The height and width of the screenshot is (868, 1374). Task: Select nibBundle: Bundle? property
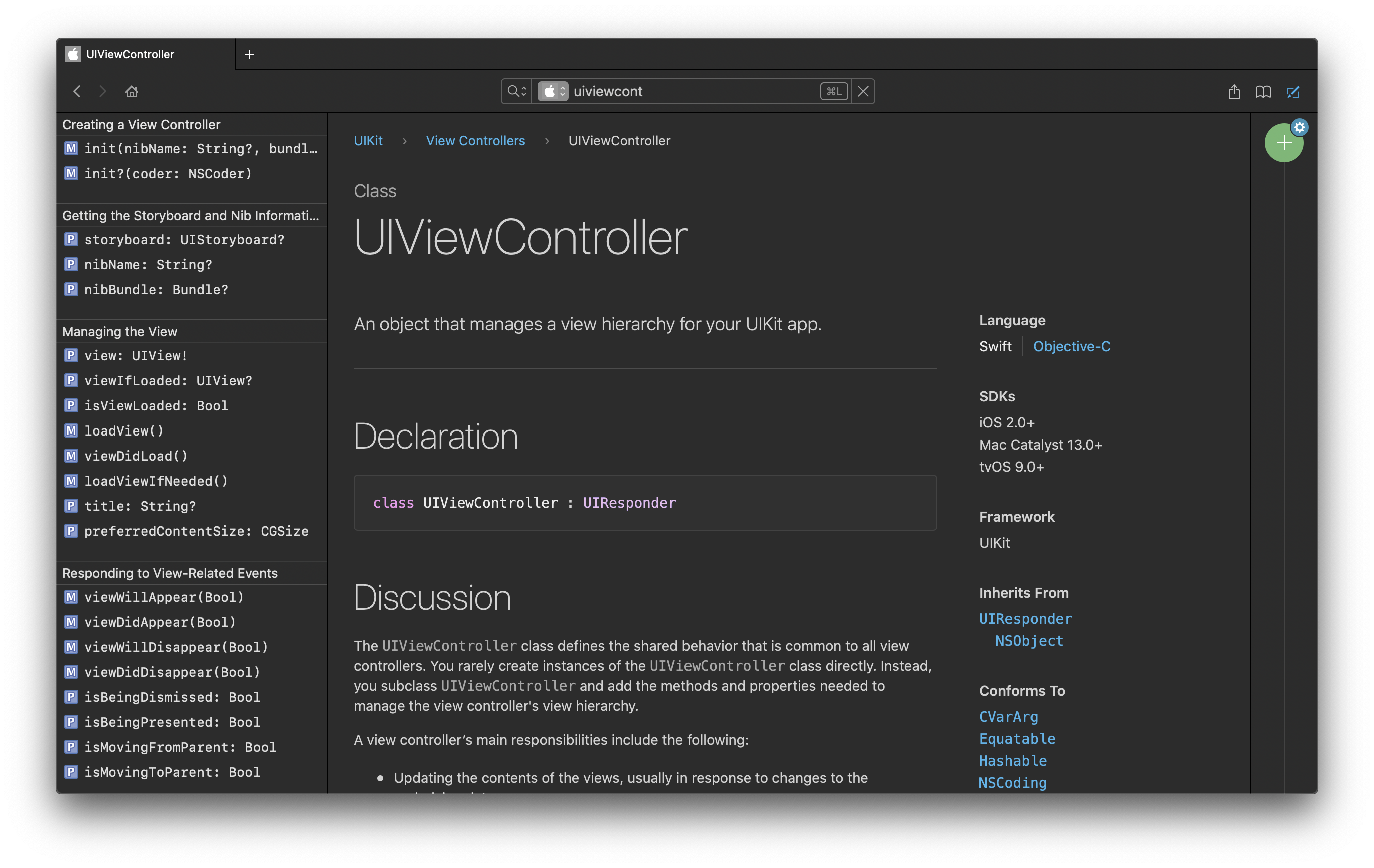click(x=192, y=290)
